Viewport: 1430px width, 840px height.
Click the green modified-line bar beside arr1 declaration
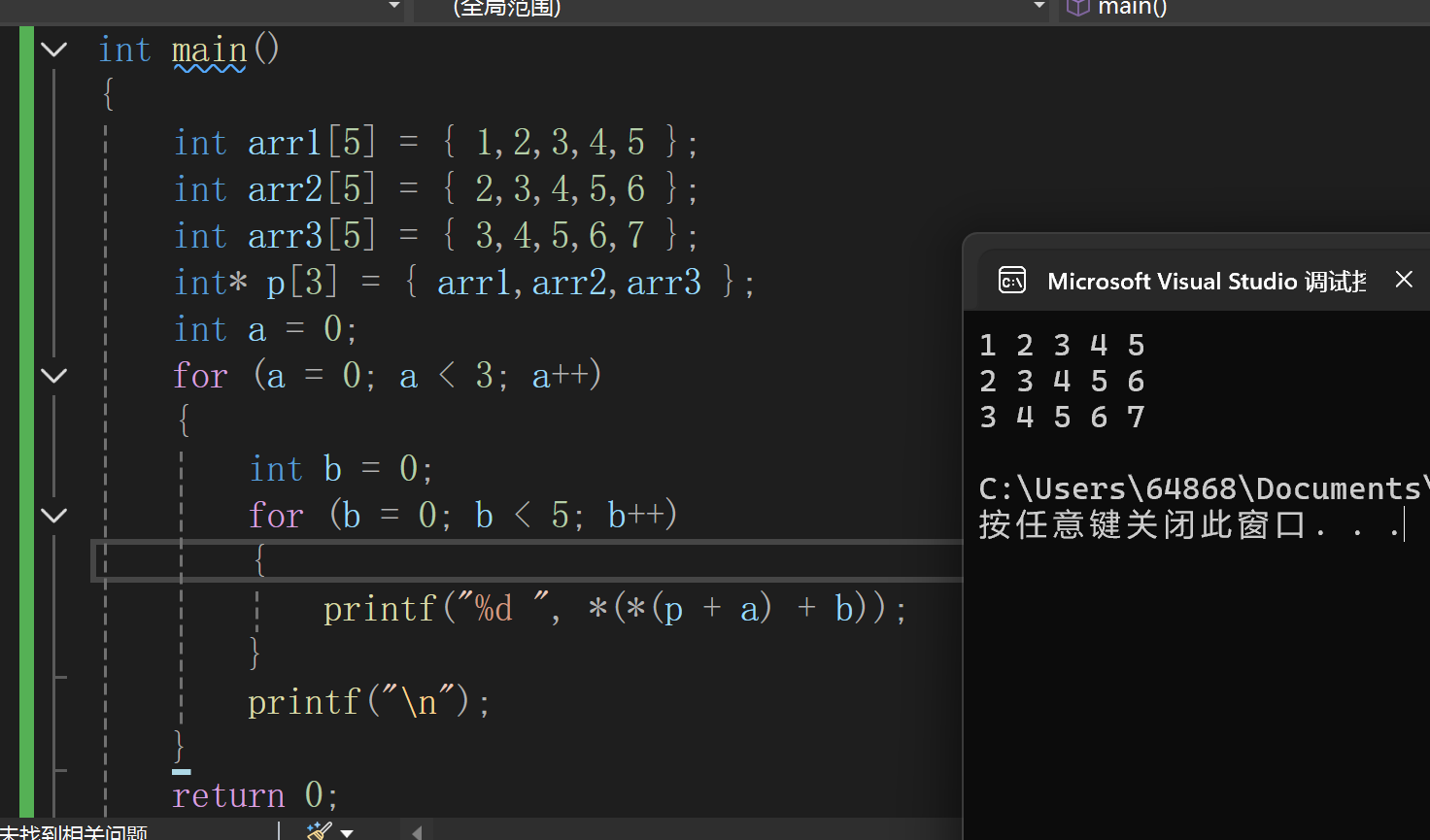(x=26, y=142)
